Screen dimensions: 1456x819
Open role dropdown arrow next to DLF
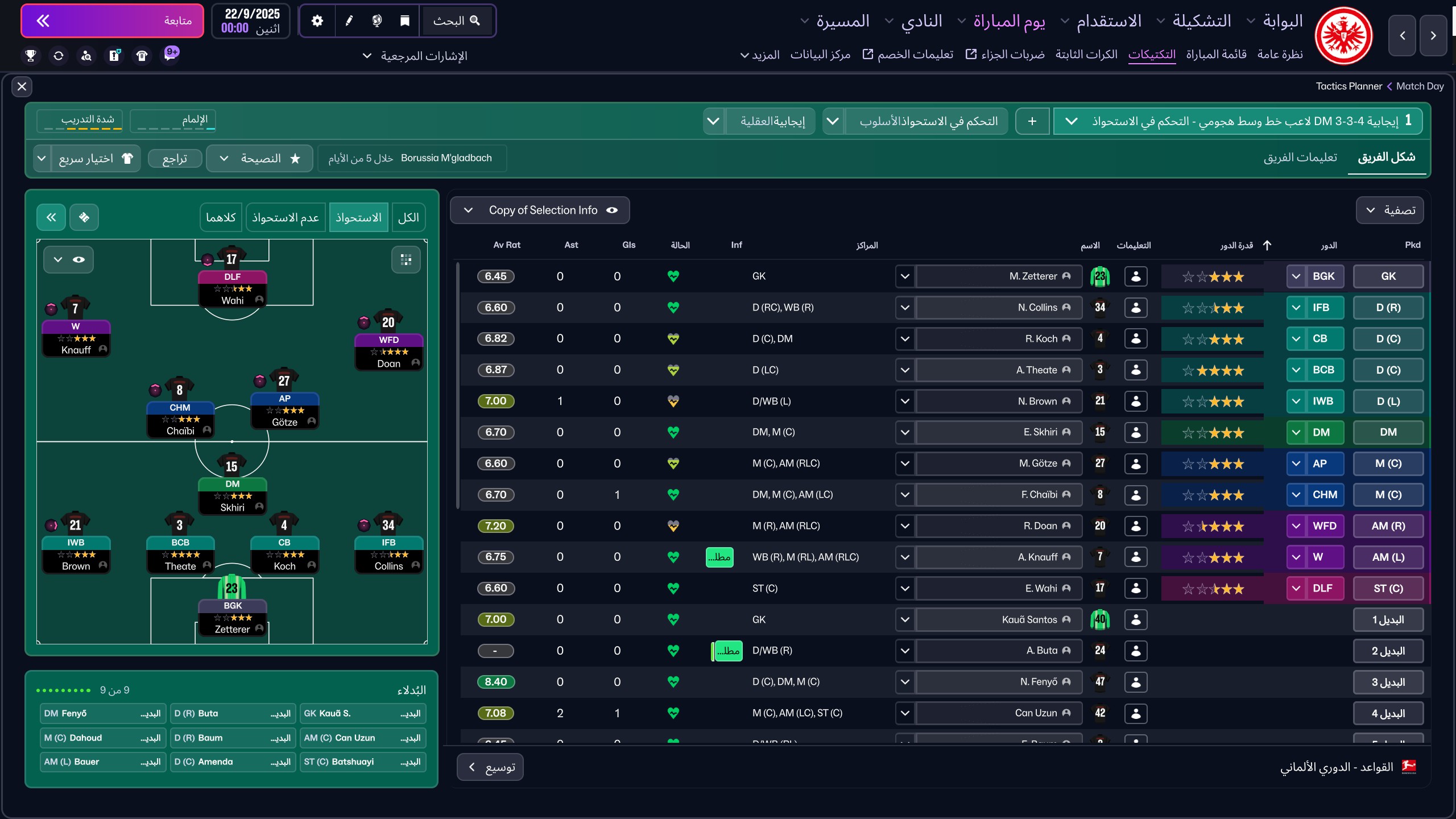pyautogui.click(x=1296, y=588)
